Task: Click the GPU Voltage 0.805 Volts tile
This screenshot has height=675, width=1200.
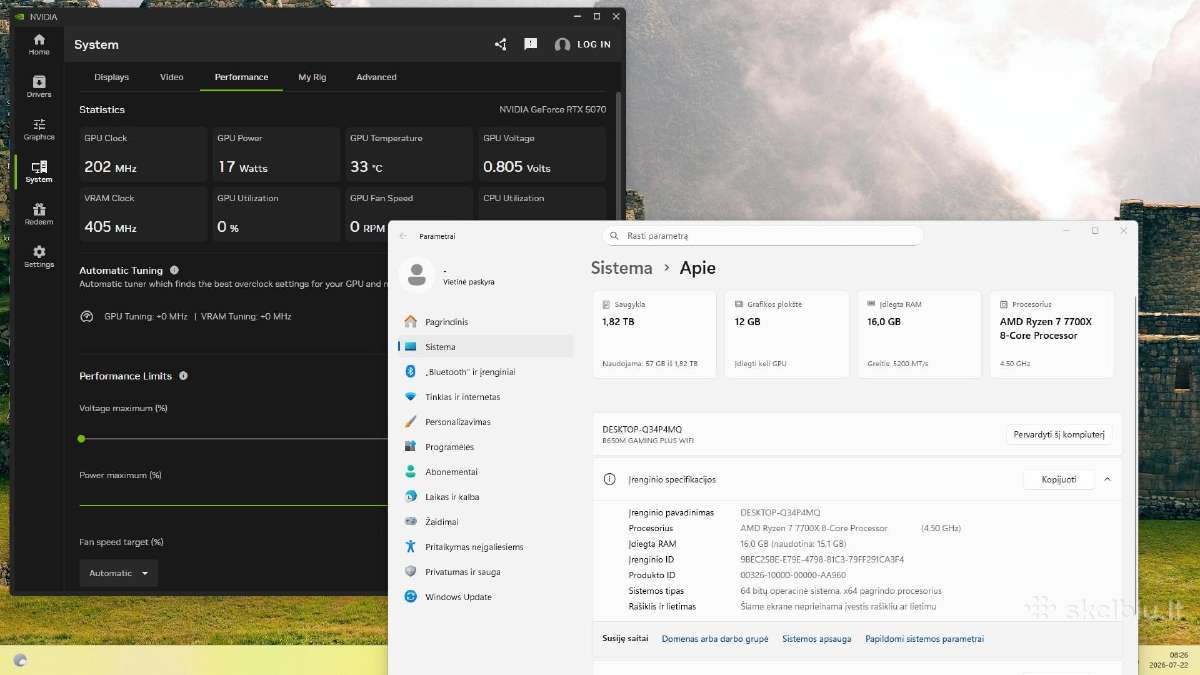Action: point(542,154)
